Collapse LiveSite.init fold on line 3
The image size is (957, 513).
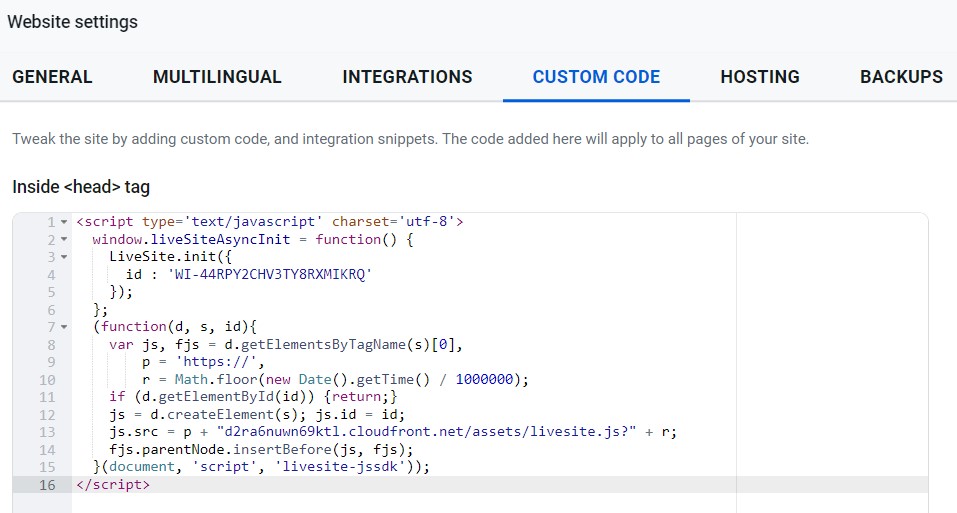click(x=65, y=257)
